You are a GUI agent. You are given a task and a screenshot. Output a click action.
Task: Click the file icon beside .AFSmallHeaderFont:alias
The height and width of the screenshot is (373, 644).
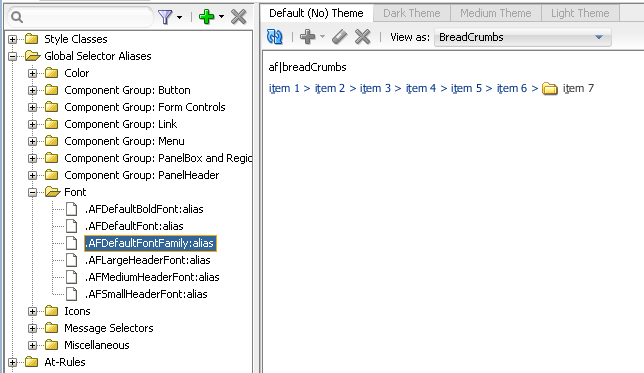(71, 294)
